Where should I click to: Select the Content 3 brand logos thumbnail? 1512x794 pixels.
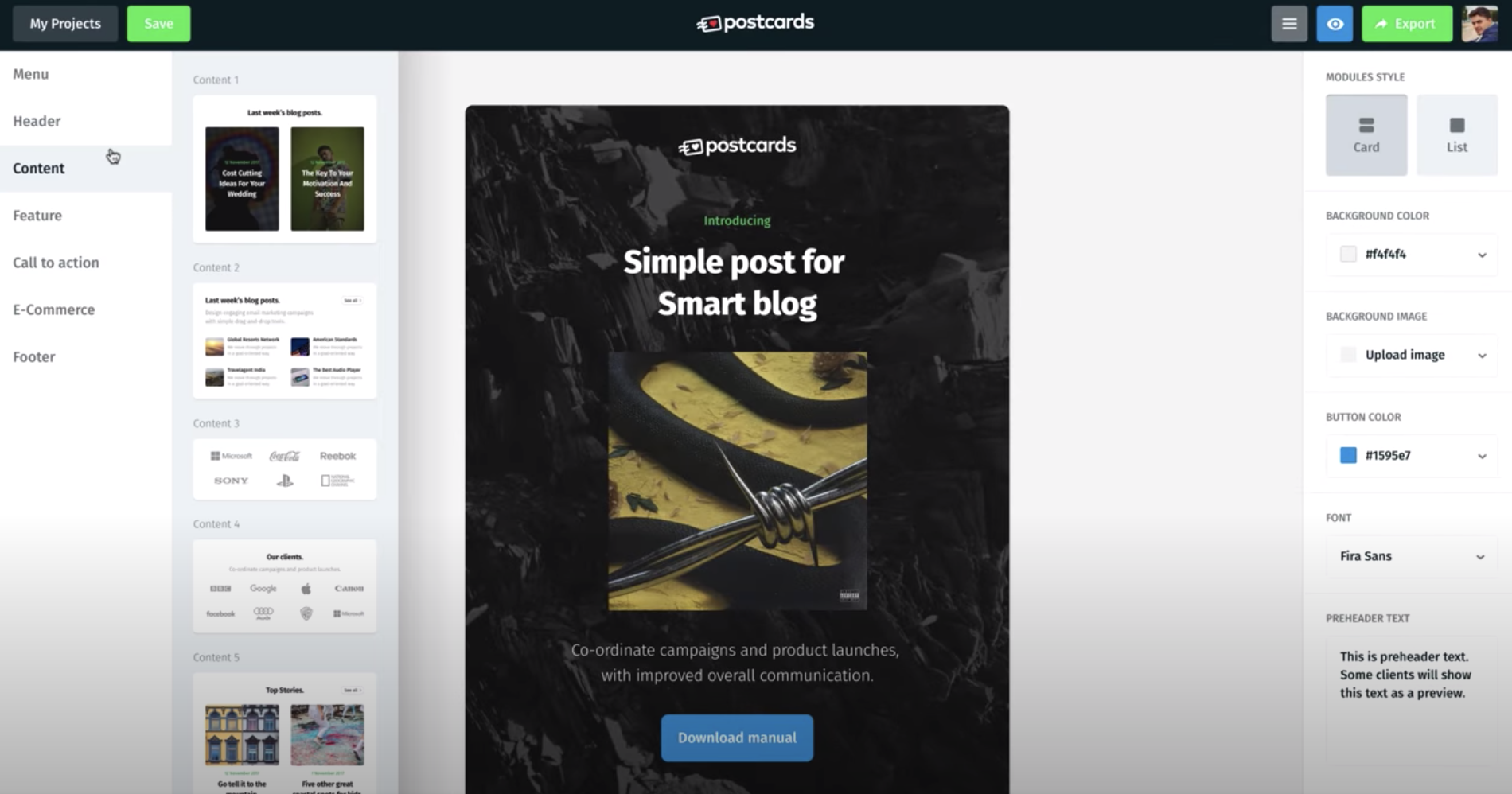pyautogui.click(x=285, y=469)
